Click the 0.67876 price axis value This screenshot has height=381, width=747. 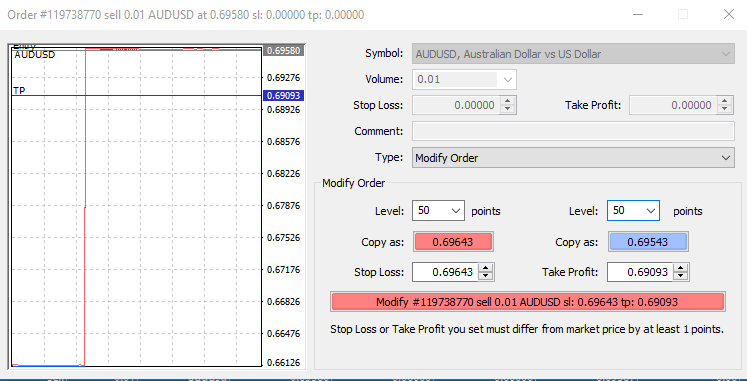283,205
